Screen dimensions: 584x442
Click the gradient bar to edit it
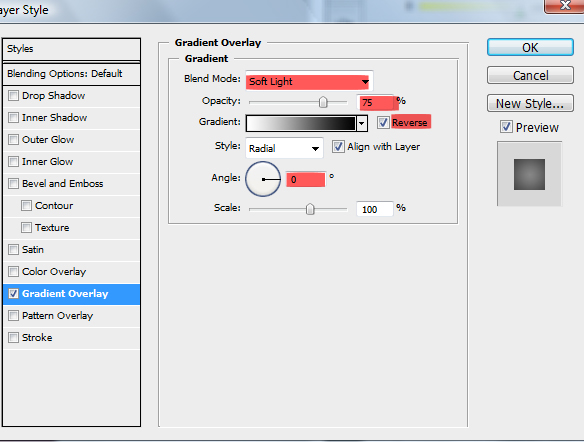click(301, 124)
